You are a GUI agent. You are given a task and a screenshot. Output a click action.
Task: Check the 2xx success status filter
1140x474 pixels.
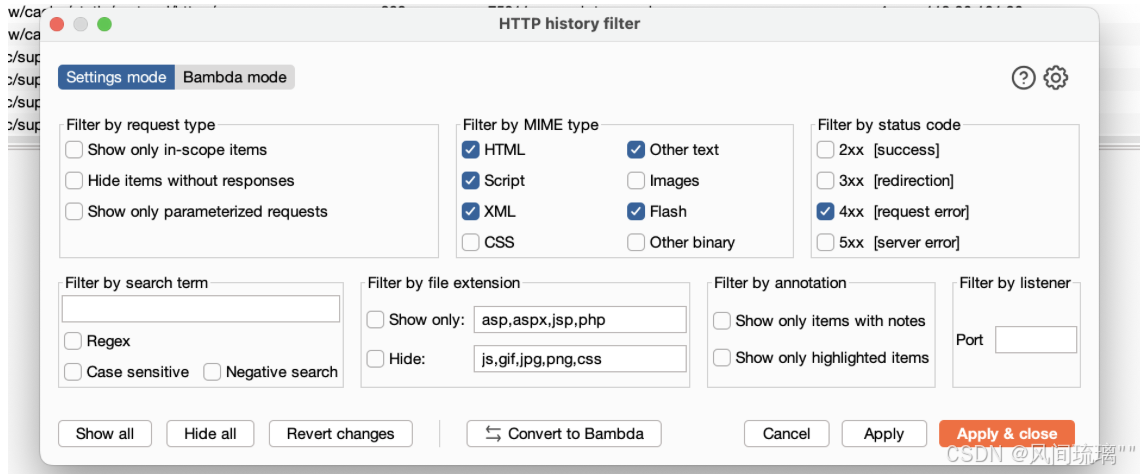point(826,150)
